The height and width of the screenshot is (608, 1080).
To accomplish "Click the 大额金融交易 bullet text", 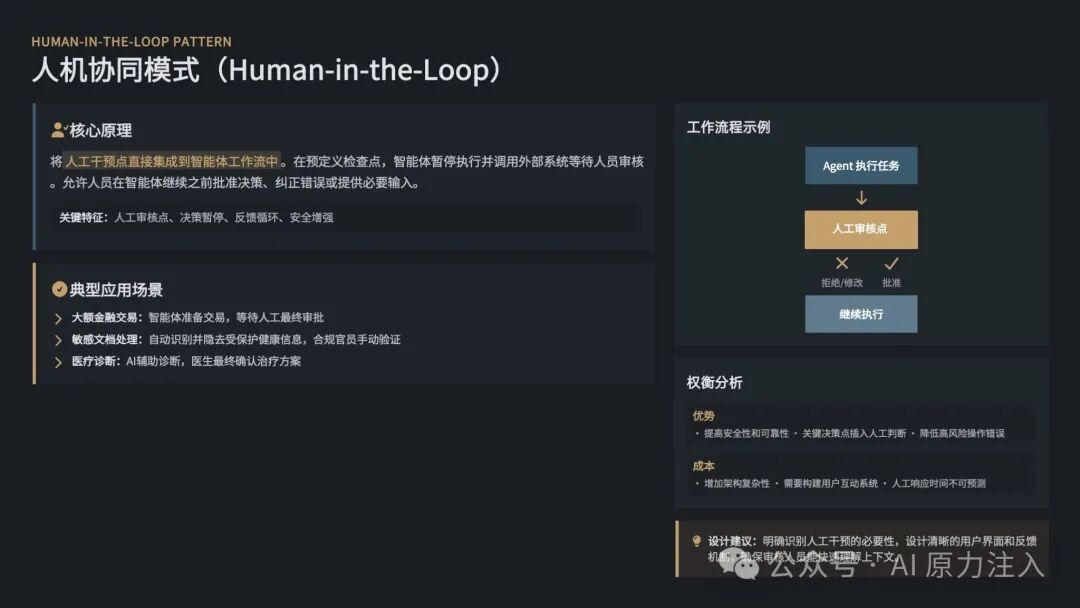I will point(198,317).
